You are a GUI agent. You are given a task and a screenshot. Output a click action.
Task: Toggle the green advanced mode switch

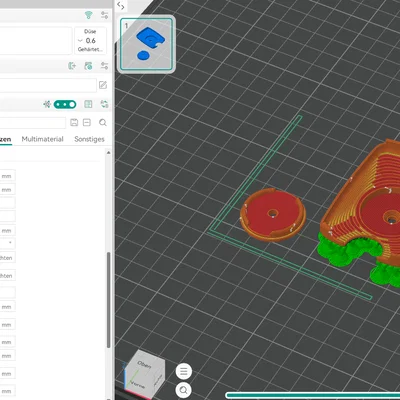point(65,104)
